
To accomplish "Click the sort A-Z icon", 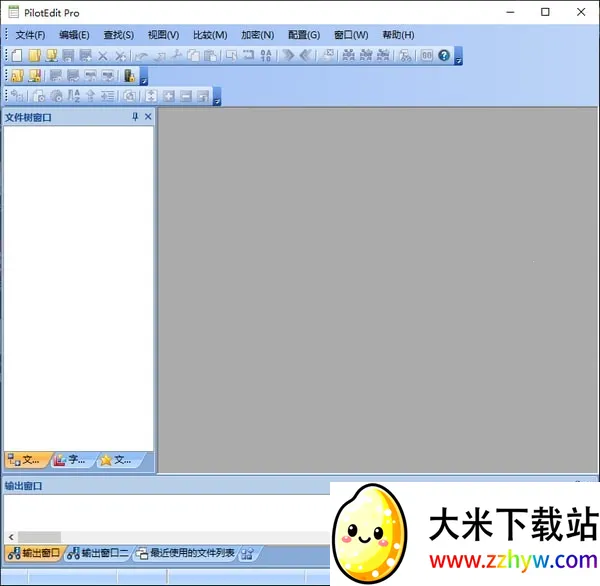I will coord(73,96).
